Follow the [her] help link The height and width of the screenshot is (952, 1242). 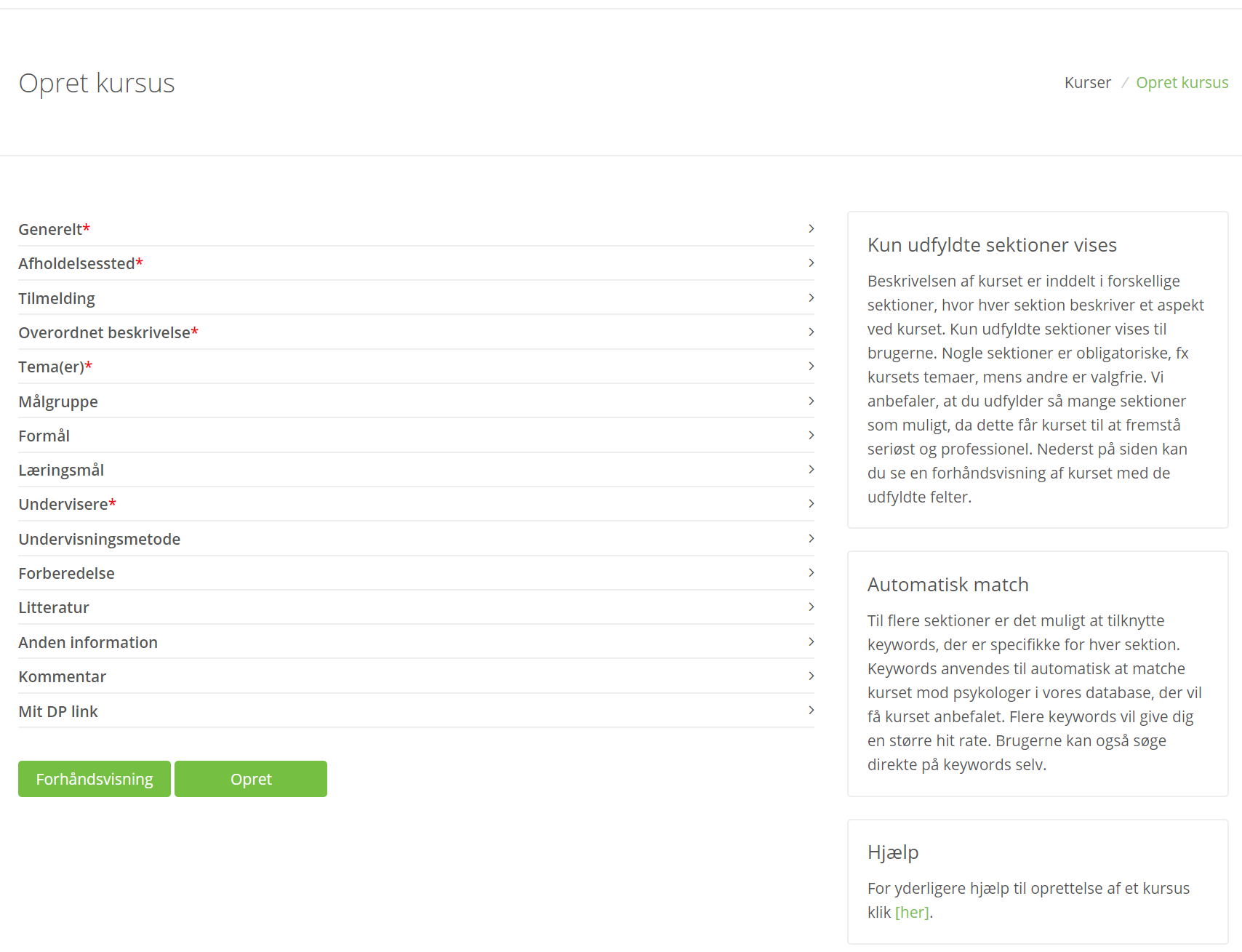pos(912,912)
